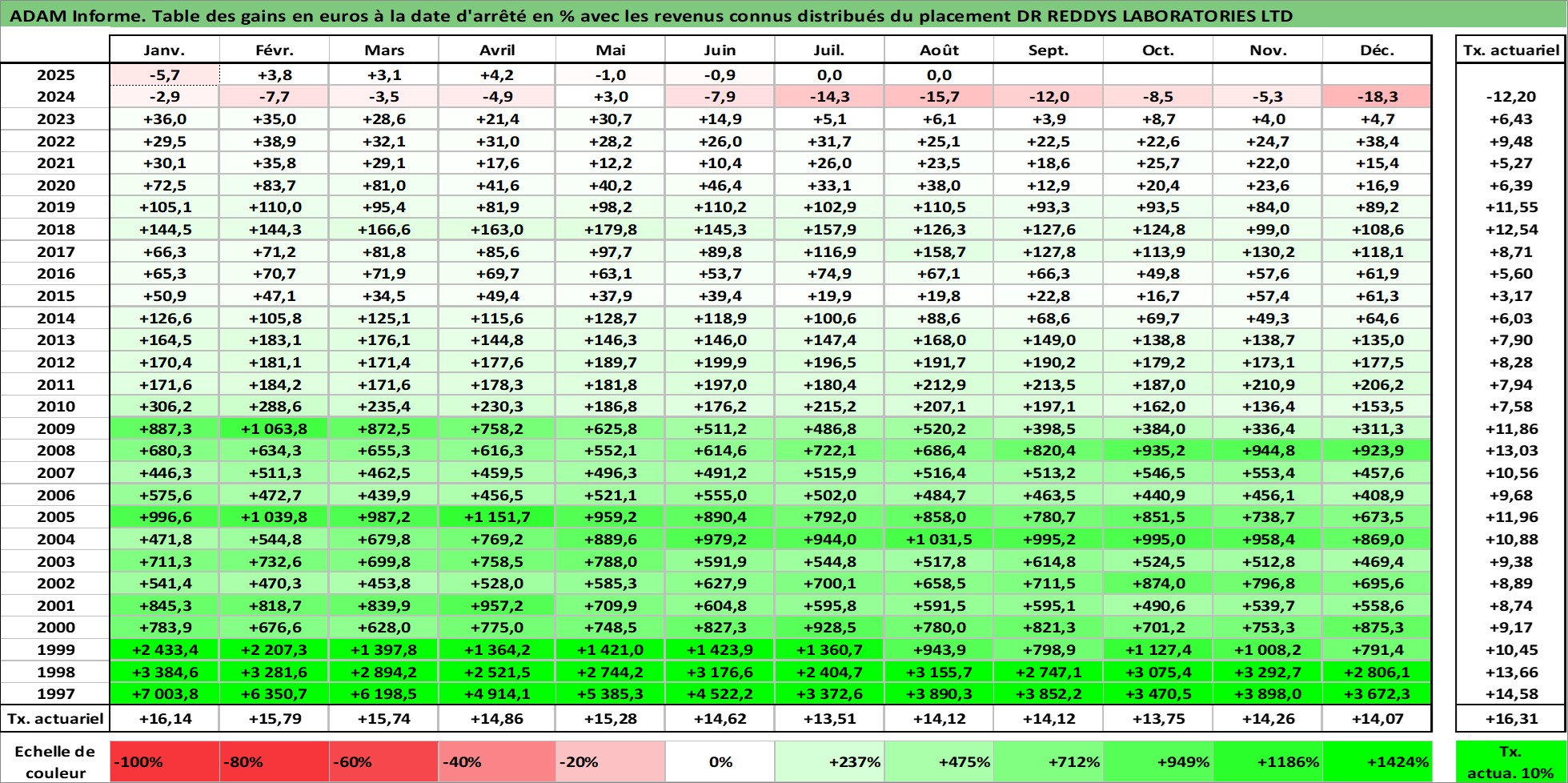The height and width of the screenshot is (783, 1568).
Task: Click the +1424% color scale swatch
Action: click(x=1377, y=761)
